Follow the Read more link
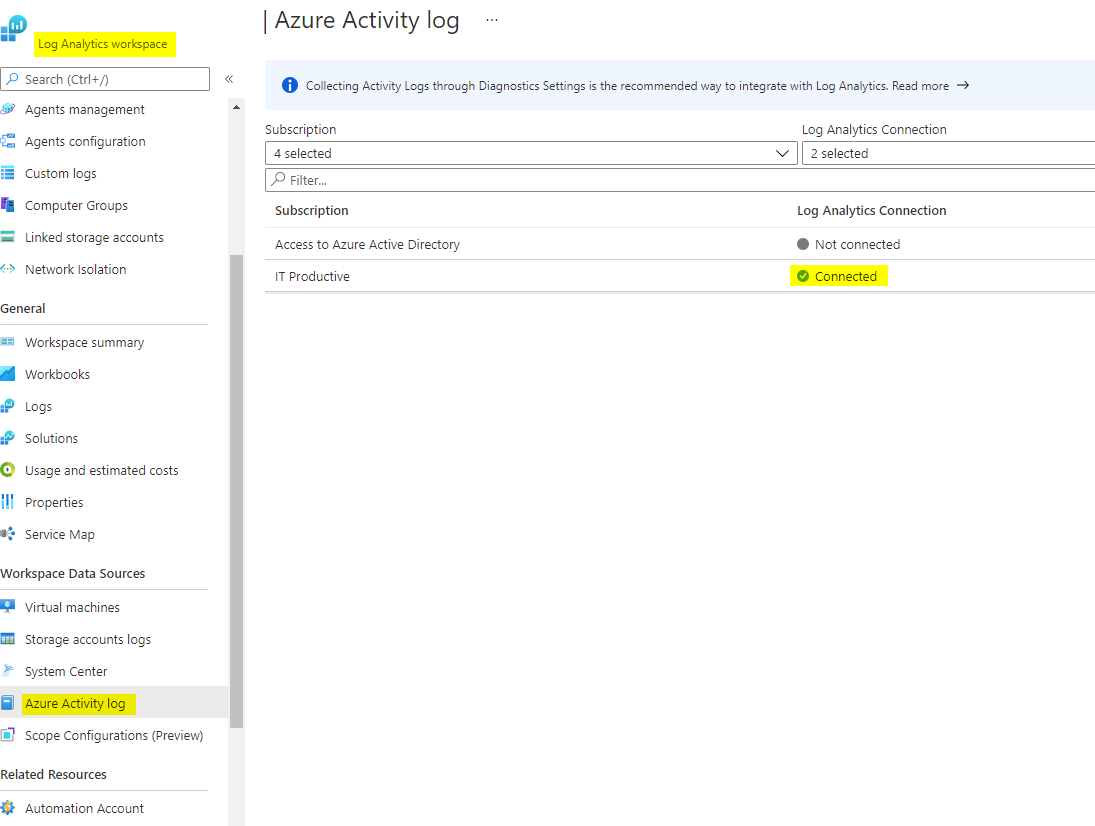The width and height of the screenshot is (1095, 826). pyautogui.click(x=919, y=86)
